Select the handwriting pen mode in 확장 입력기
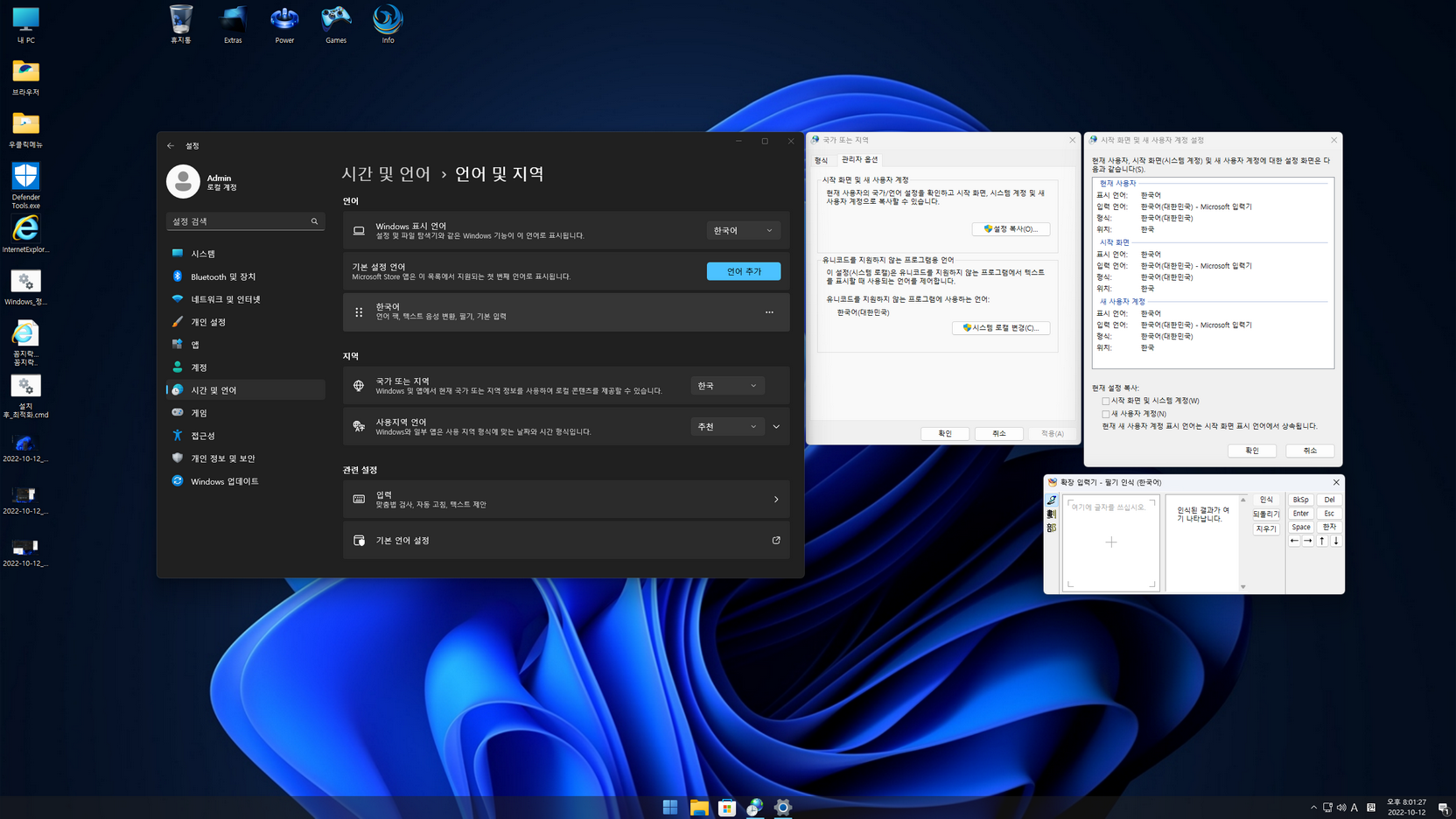This screenshot has height=819, width=1456. [1052, 500]
